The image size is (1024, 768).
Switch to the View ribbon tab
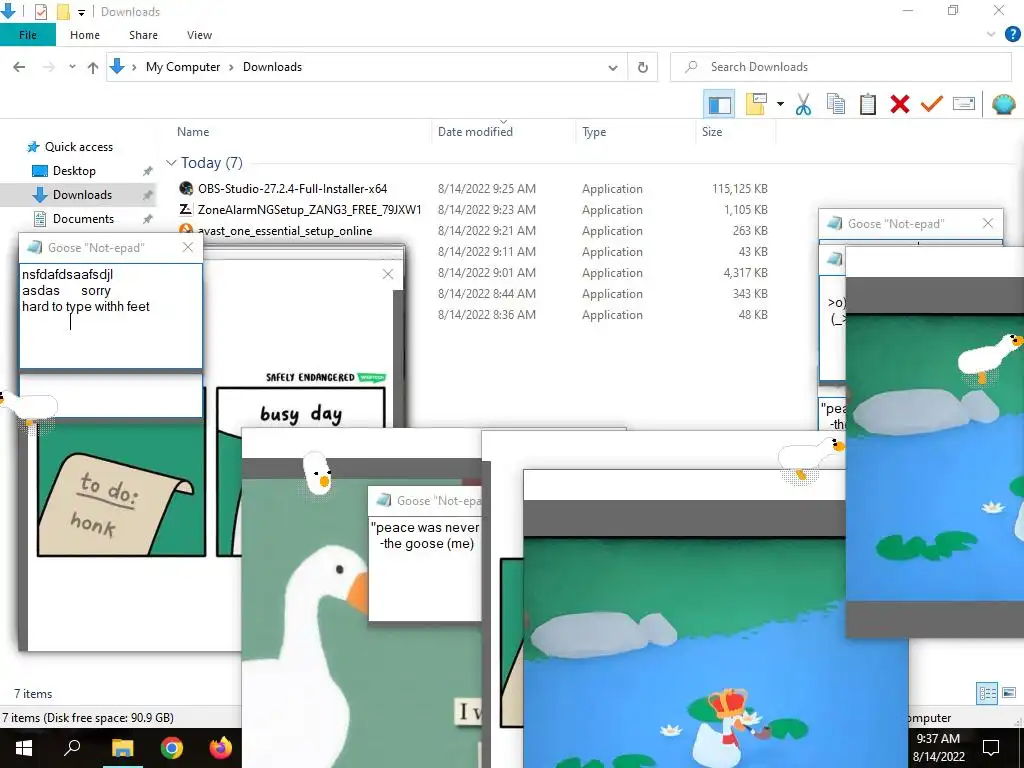(199, 35)
